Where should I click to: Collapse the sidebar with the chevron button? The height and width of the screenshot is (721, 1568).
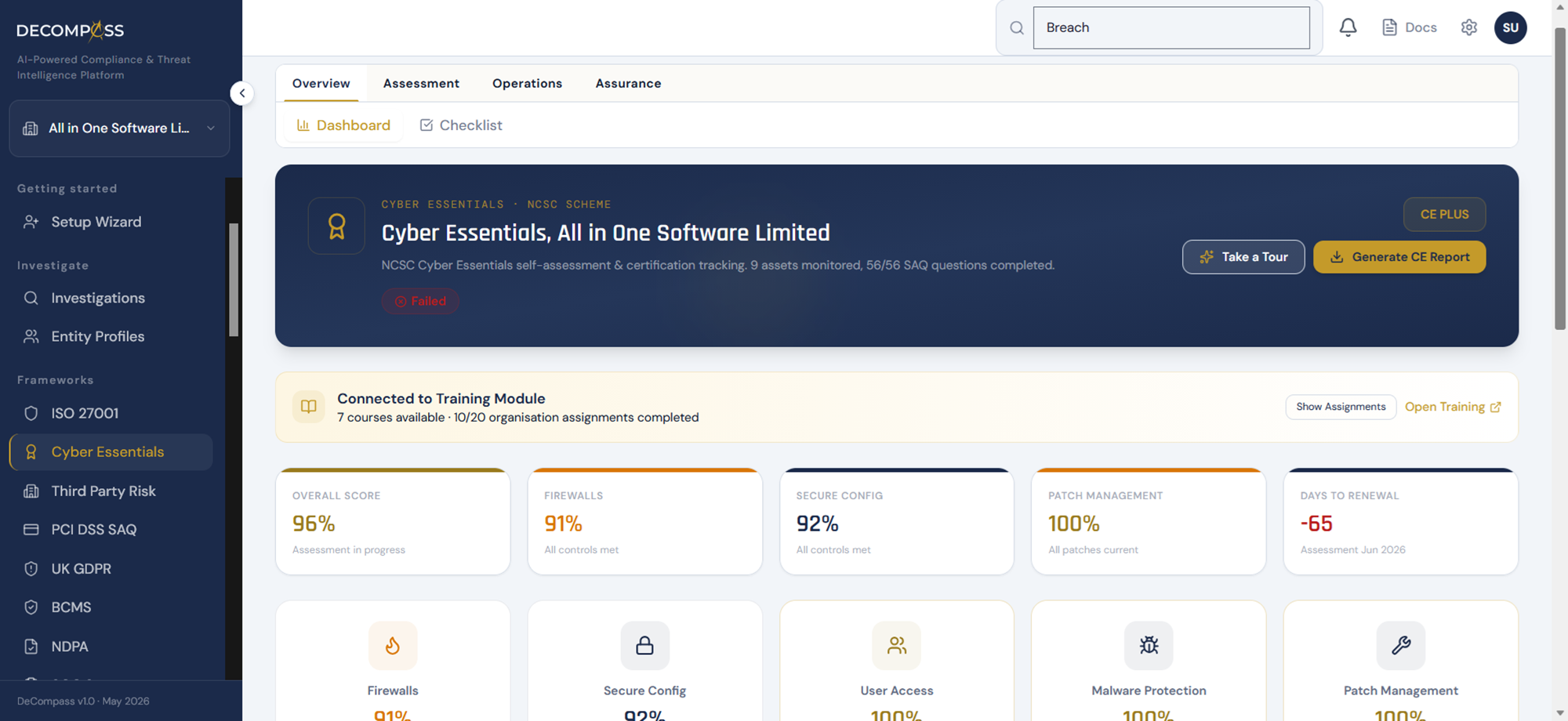242,93
